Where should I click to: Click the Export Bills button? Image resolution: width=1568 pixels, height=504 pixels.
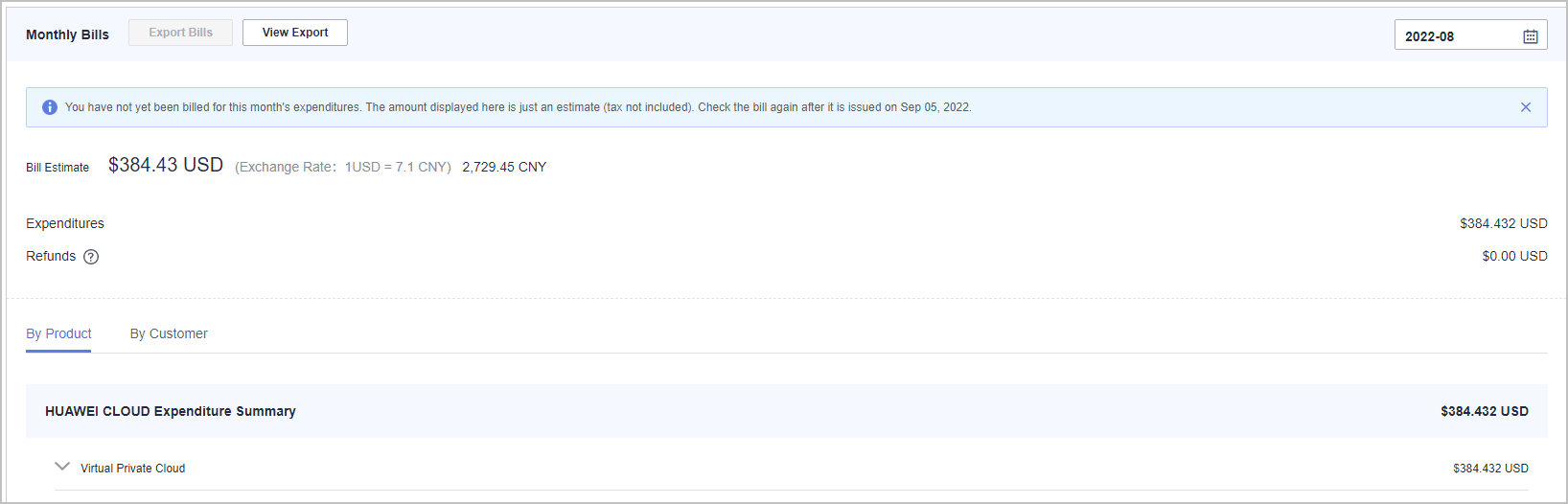pyautogui.click(x=180, y=33)
